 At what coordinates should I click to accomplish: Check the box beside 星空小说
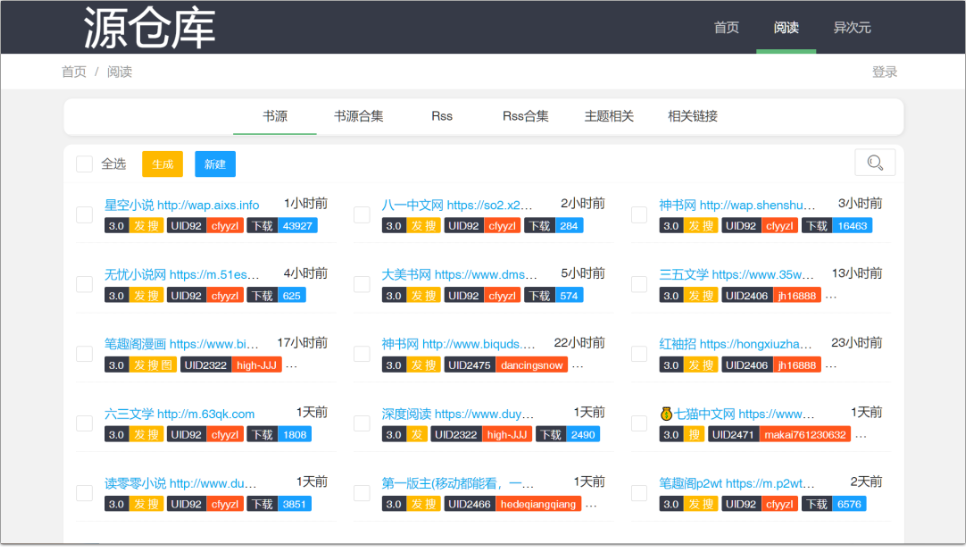coord(84,214)
